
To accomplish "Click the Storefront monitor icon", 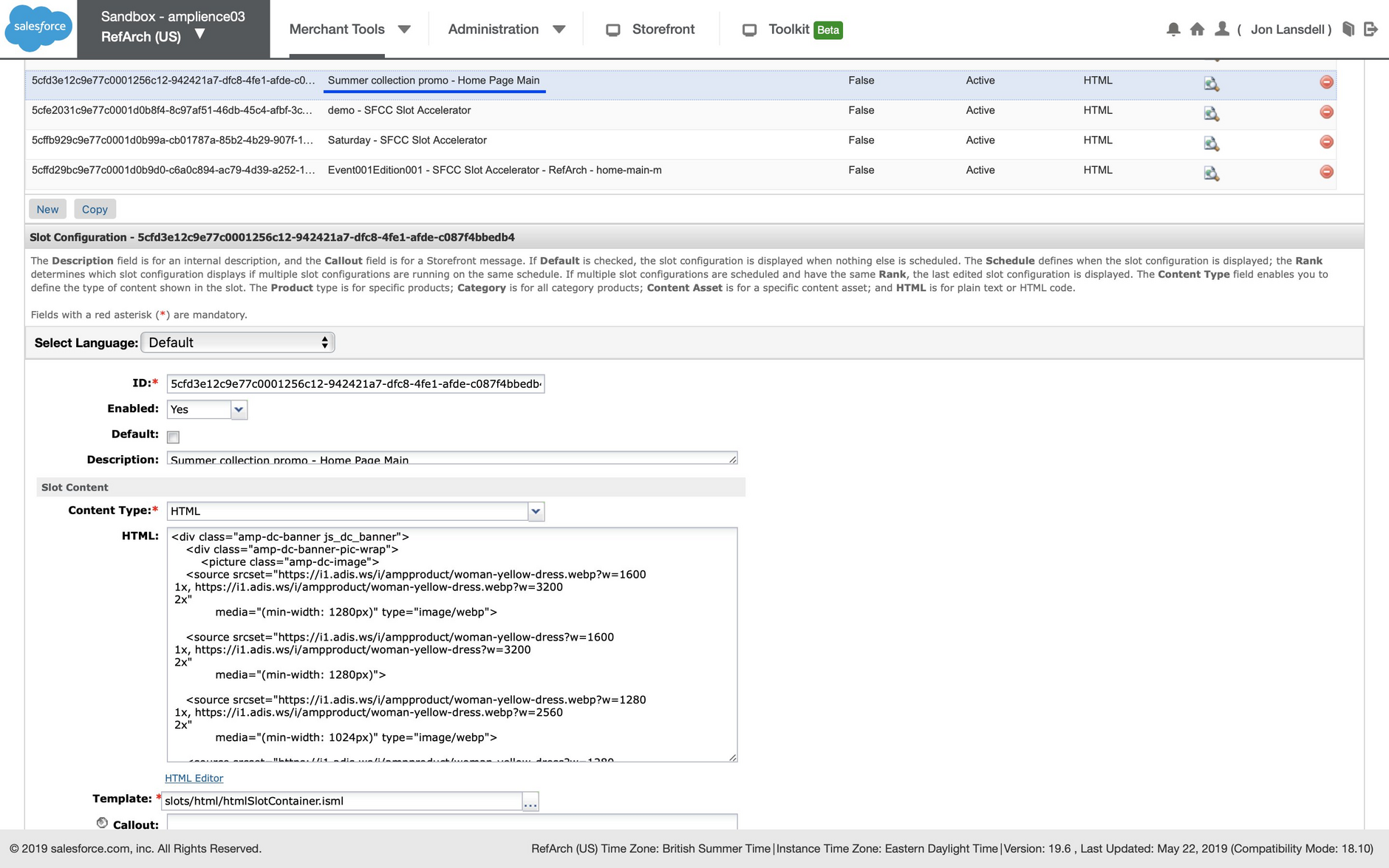I will [612, 30].
